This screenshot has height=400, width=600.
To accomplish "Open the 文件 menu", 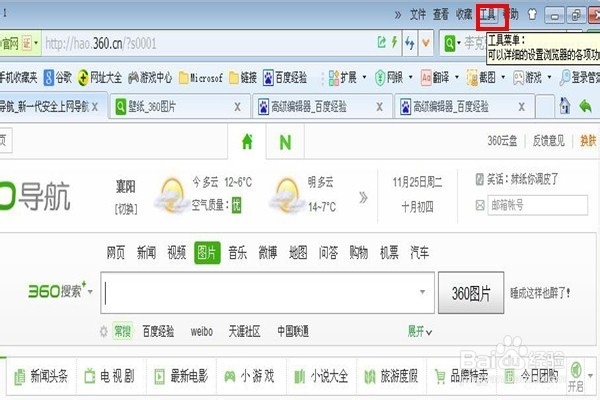I will pos(418,15).
